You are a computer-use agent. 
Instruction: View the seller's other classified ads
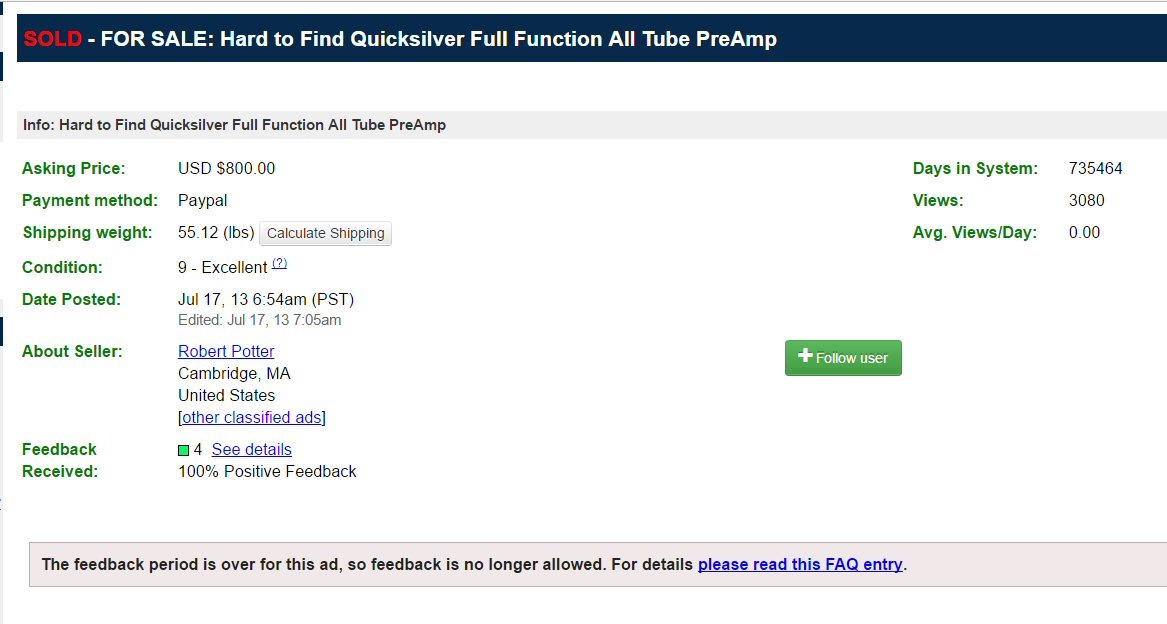coord(251,417)
